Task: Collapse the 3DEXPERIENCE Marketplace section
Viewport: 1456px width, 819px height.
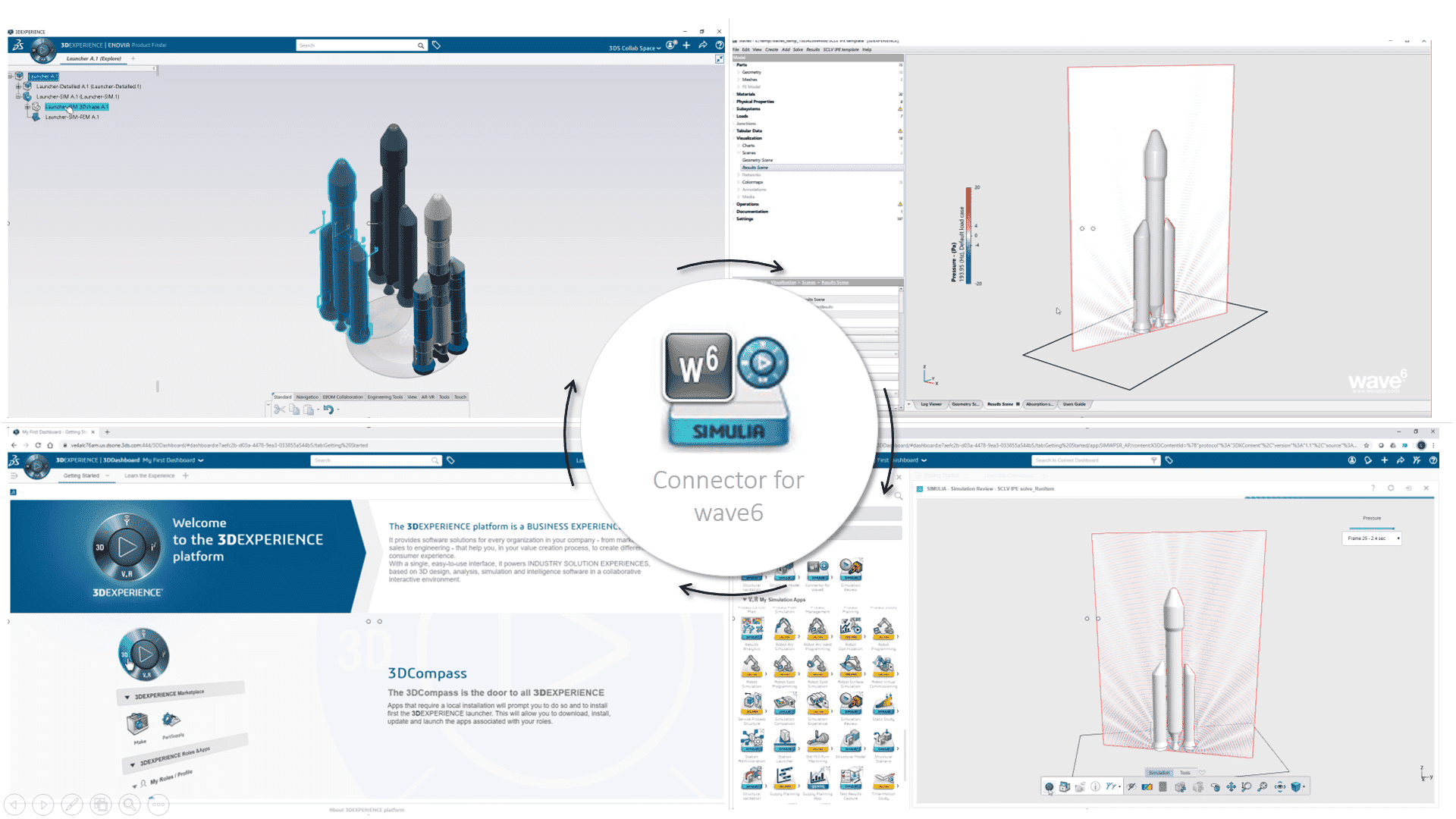Action: (127, 697)
